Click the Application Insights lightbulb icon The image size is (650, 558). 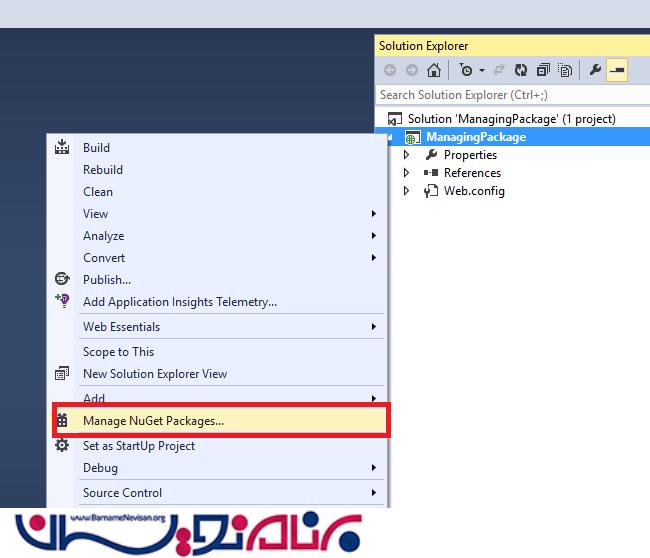click(x=62, y=301)
